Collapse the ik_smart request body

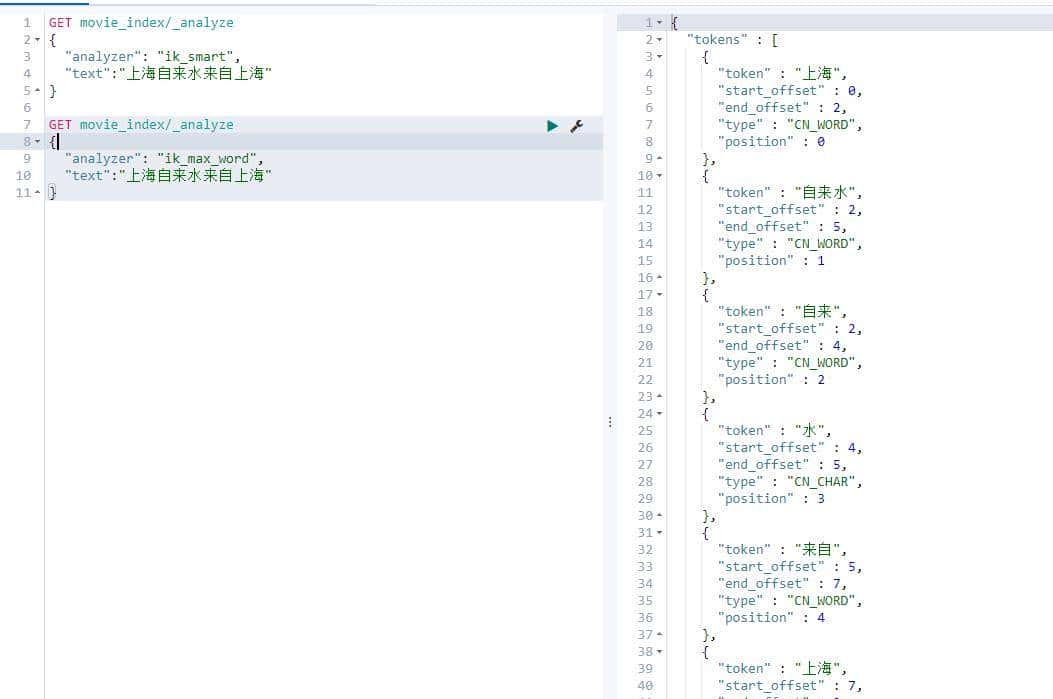[x=38, y=39]
